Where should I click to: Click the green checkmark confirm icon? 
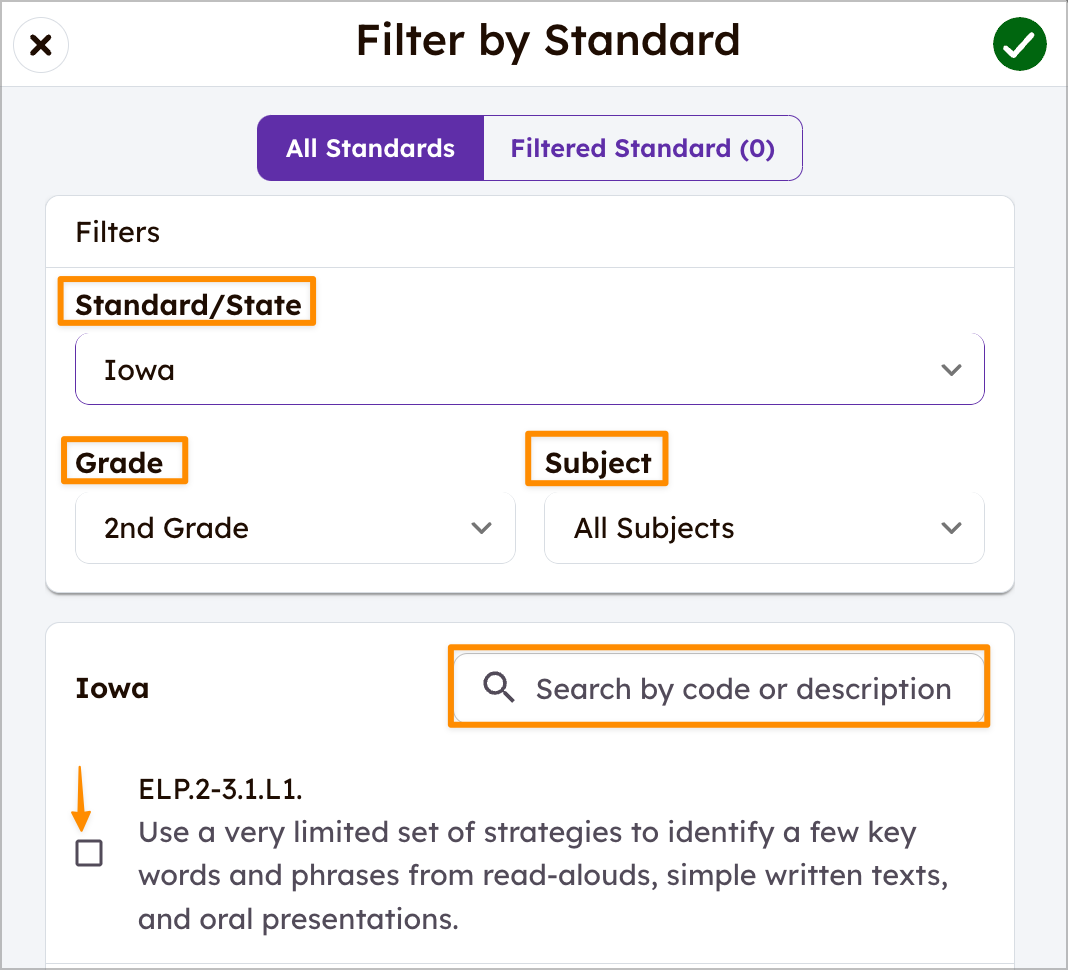(1019, 44)
